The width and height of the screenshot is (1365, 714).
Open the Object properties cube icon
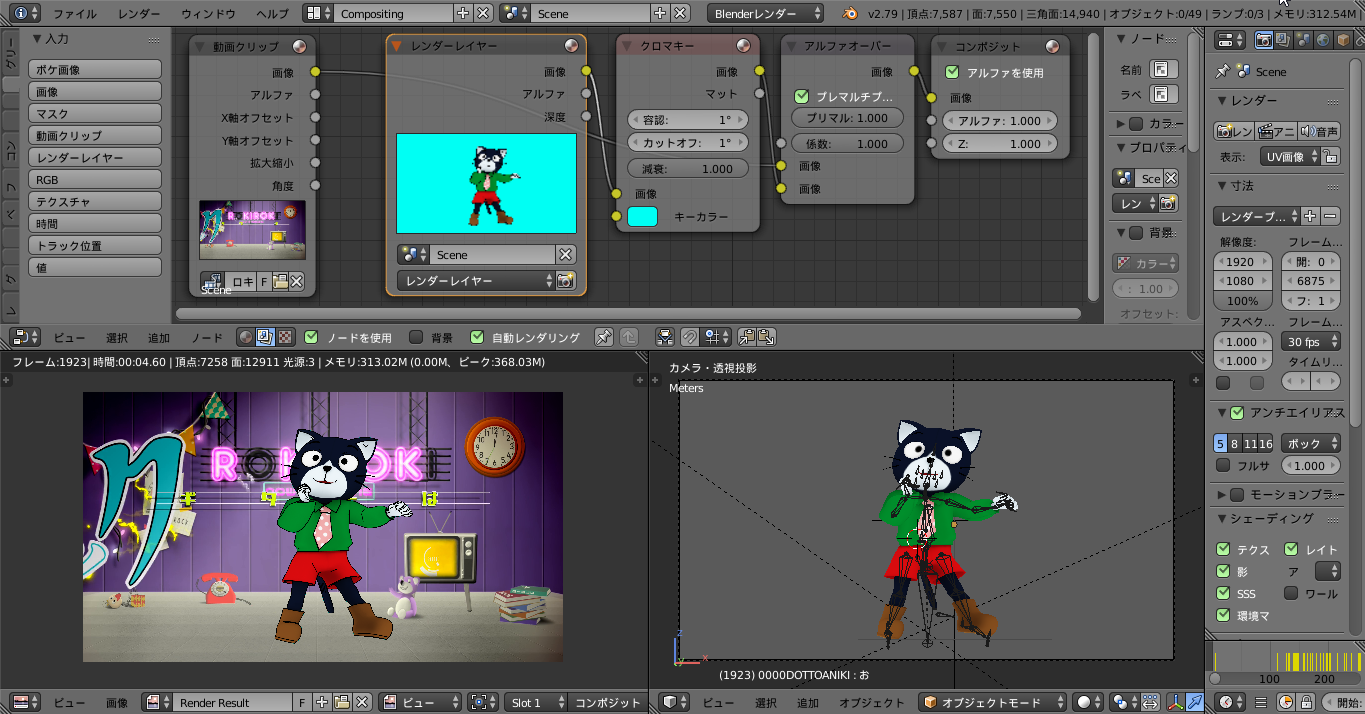1342,40
